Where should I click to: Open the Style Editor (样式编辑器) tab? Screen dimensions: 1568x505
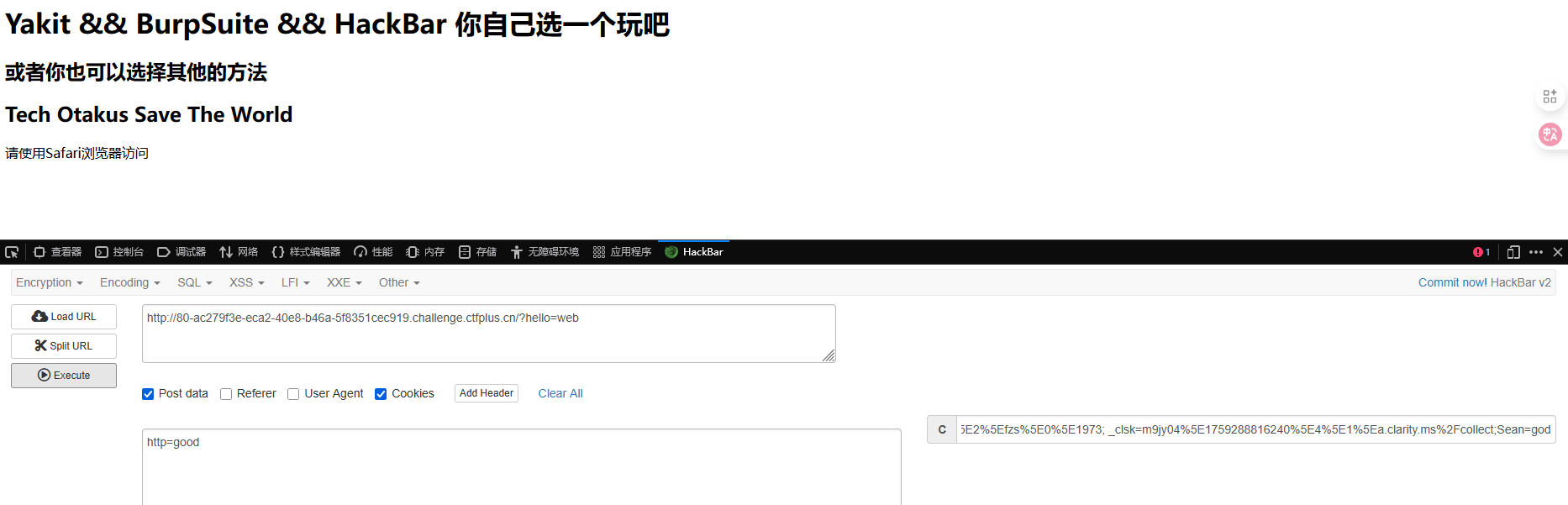[306, 252]
